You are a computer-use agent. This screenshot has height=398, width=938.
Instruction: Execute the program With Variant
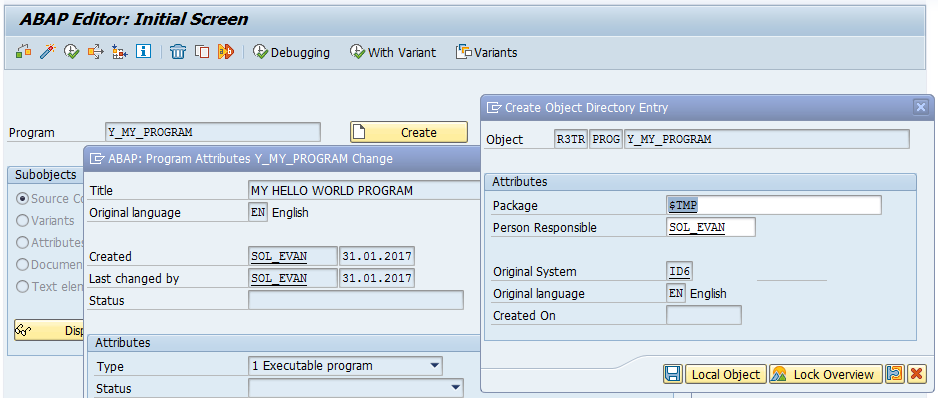tap(393, 52)
